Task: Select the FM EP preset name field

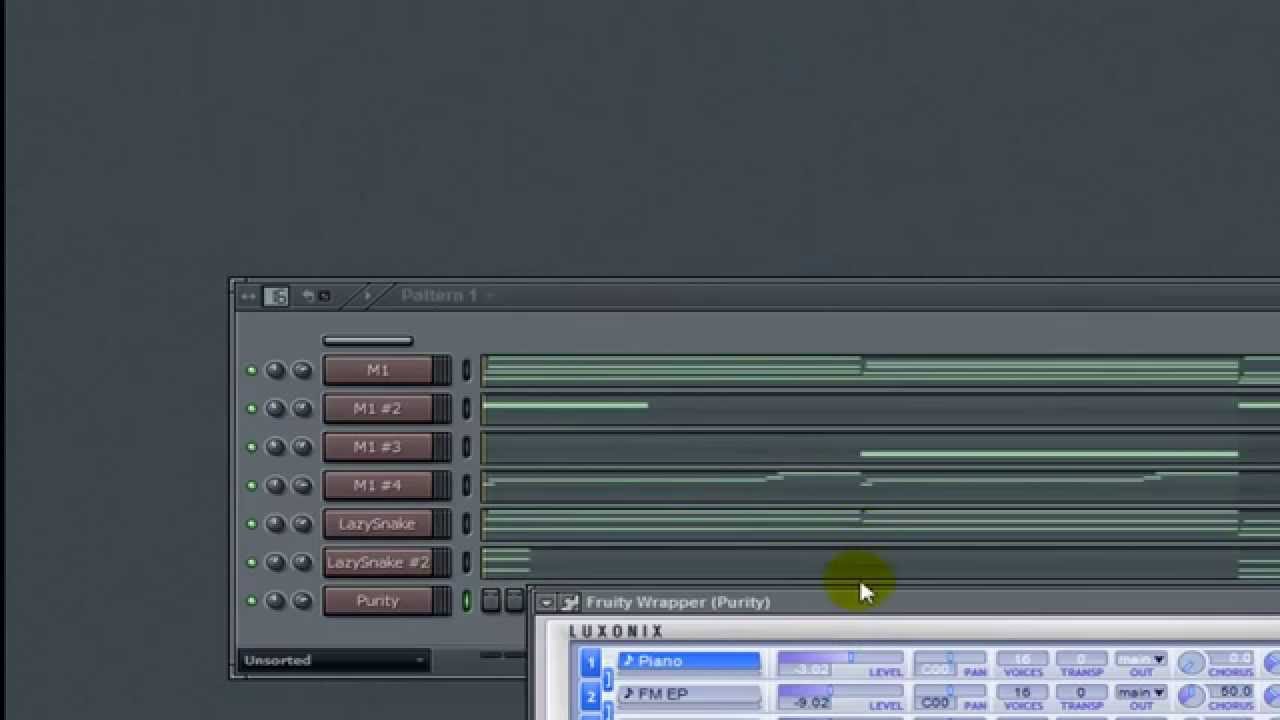Action: [x=689, y=694]
